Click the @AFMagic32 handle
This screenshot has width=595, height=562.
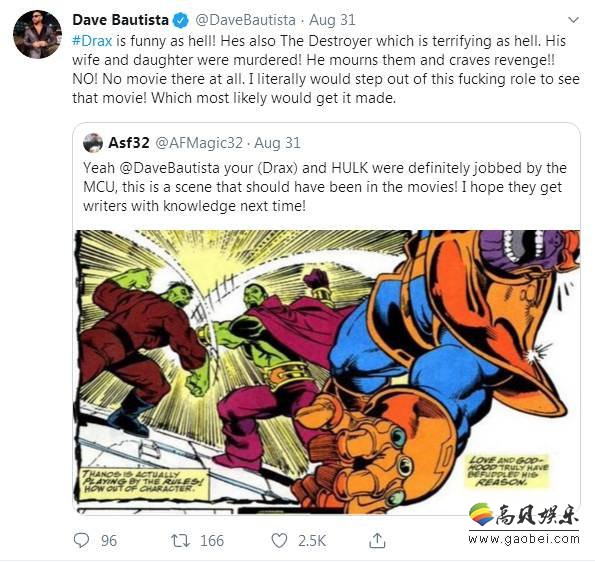click(x=199, y=143)
